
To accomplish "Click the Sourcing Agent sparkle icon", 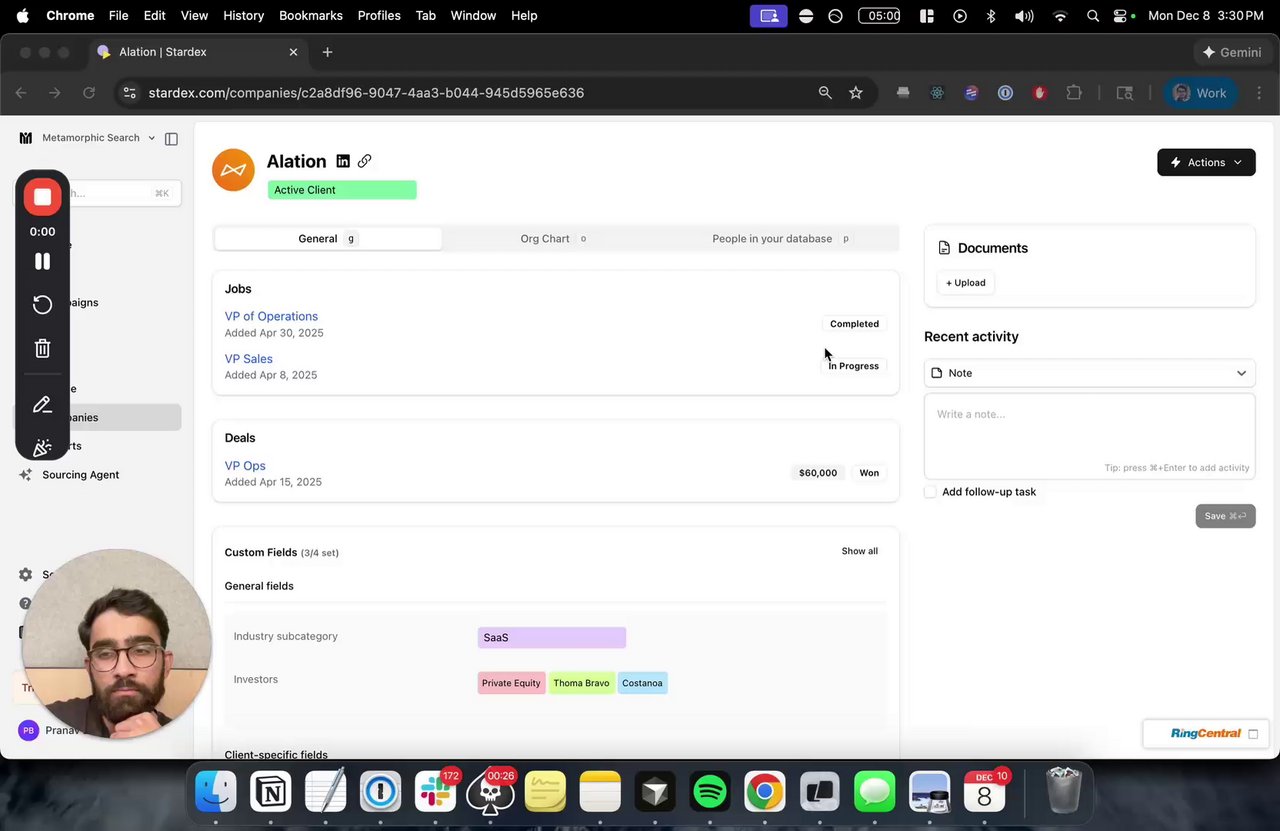I will point(26,475).
